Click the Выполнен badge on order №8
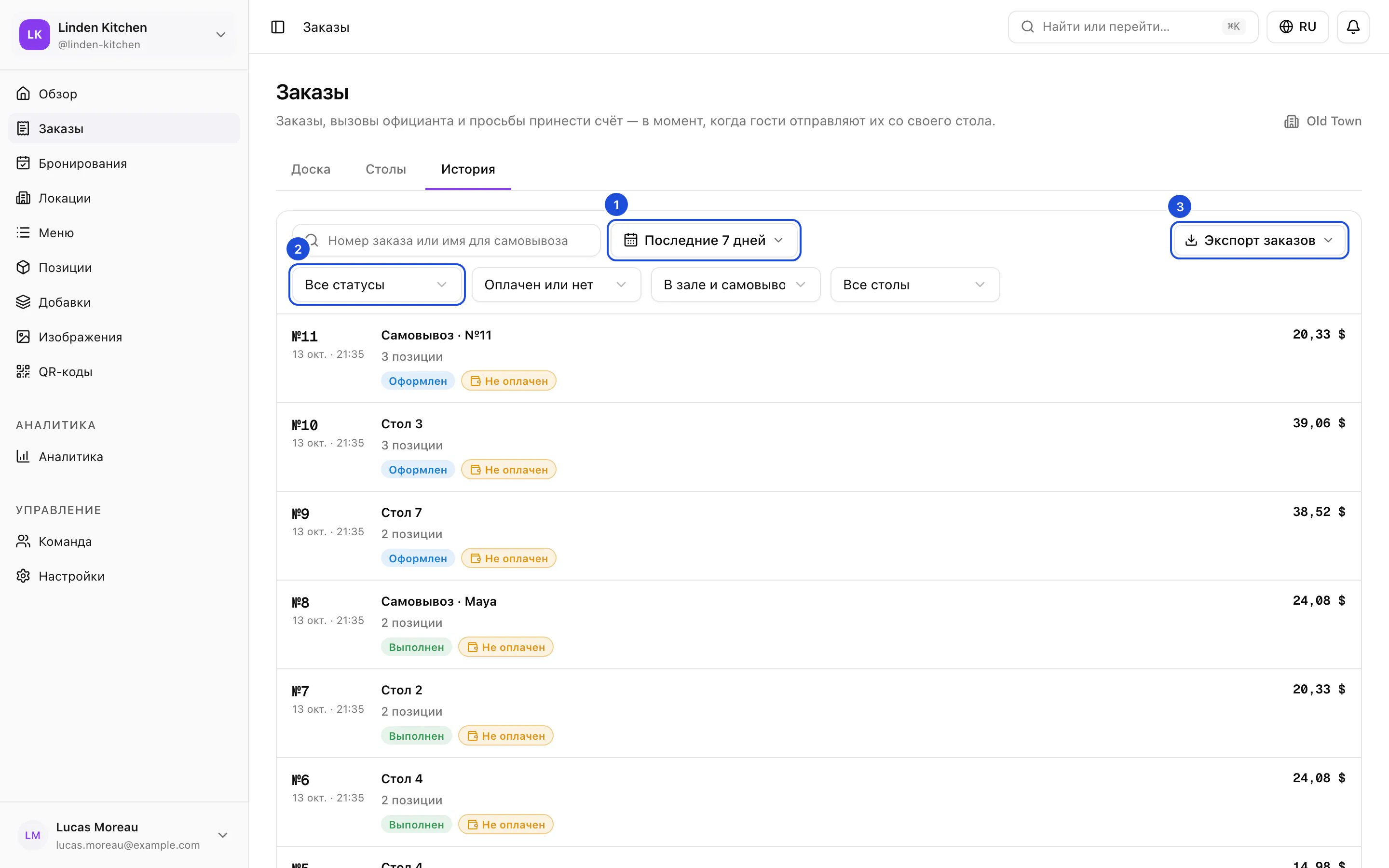 point(416,647)
